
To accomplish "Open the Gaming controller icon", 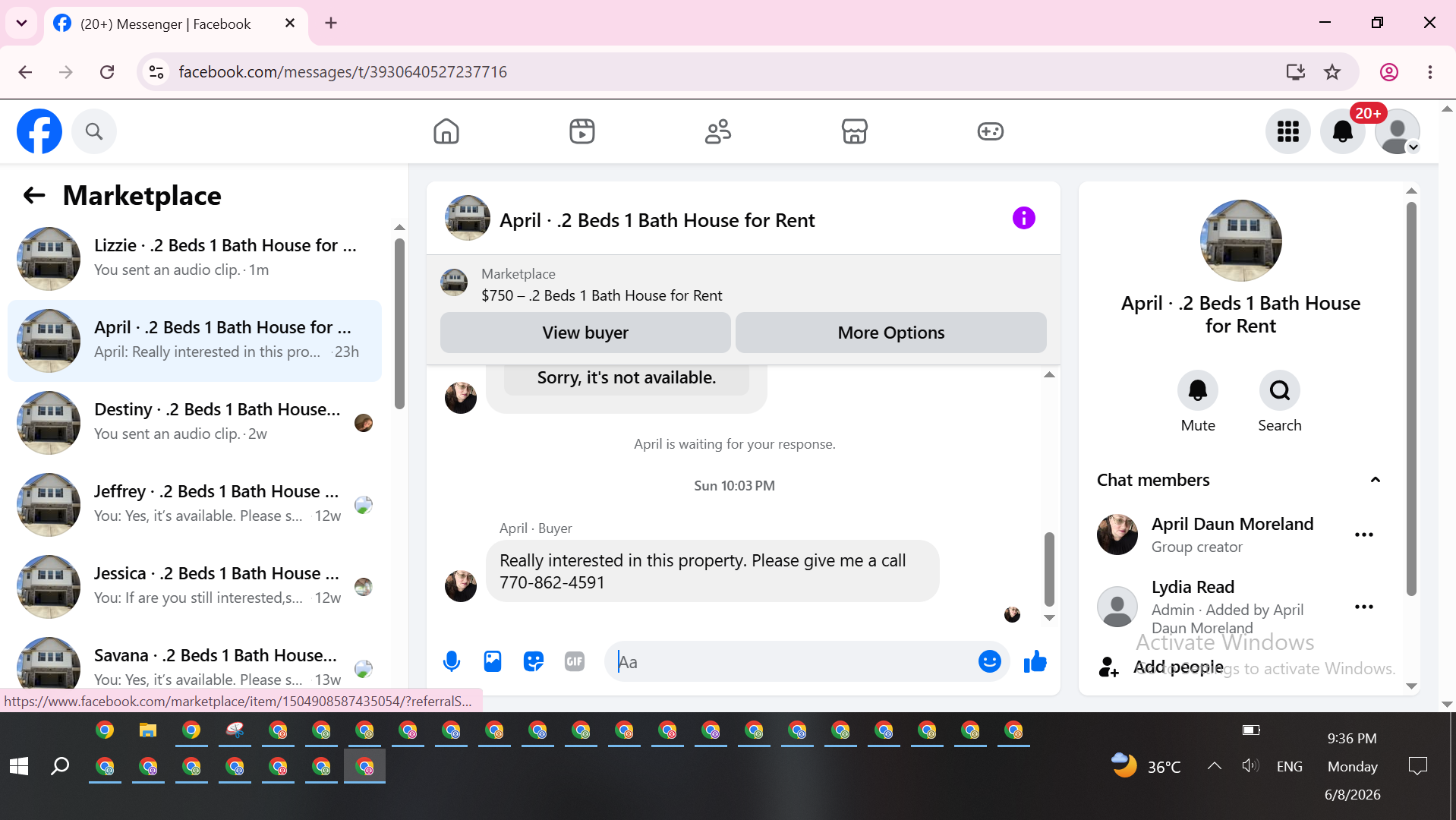I will coord(991,131).
